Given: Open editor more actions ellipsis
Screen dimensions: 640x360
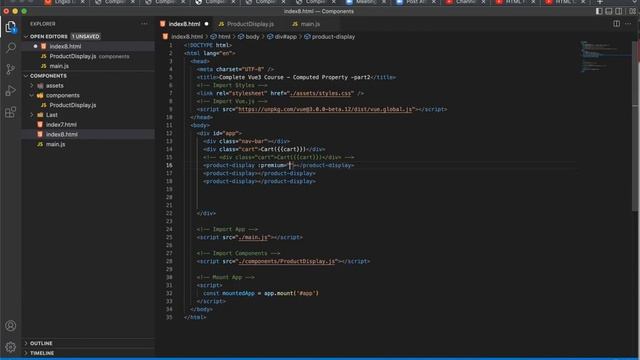Looking at the screenshot, I should 628,24.
